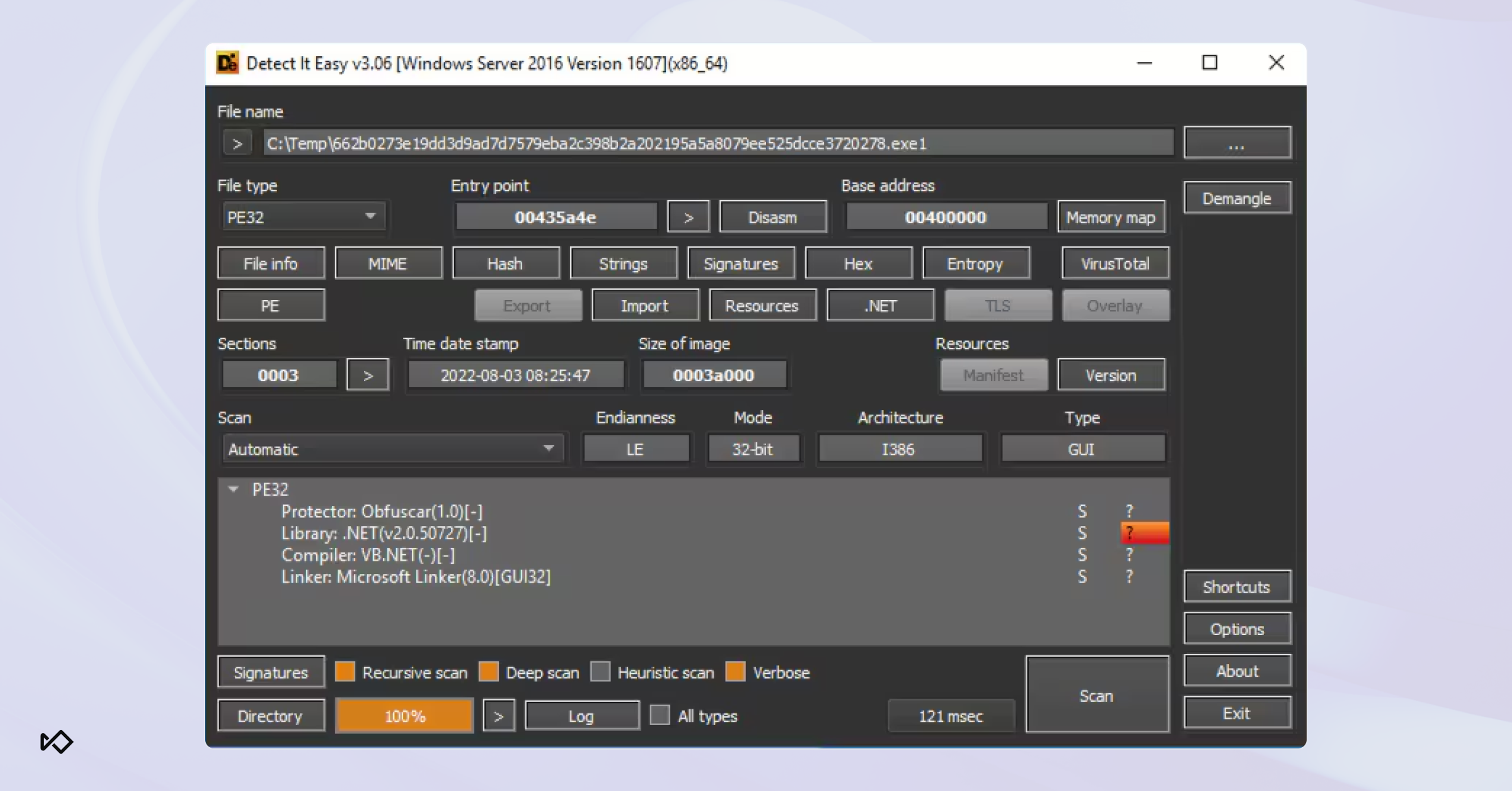This screenshot has width=1512, height=791.
Task: Click the Endianness LE field
Action: point(636,449)
